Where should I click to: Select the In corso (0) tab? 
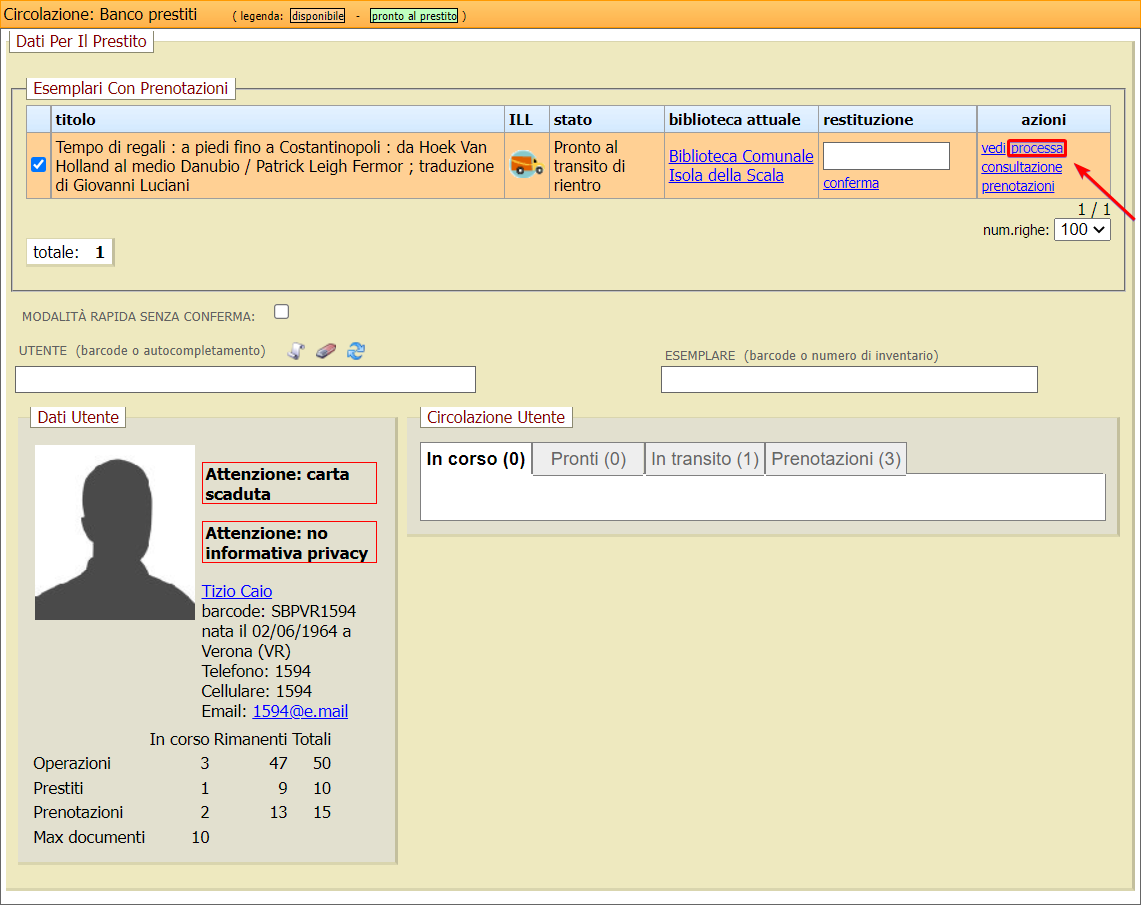(x=476, y=459)
